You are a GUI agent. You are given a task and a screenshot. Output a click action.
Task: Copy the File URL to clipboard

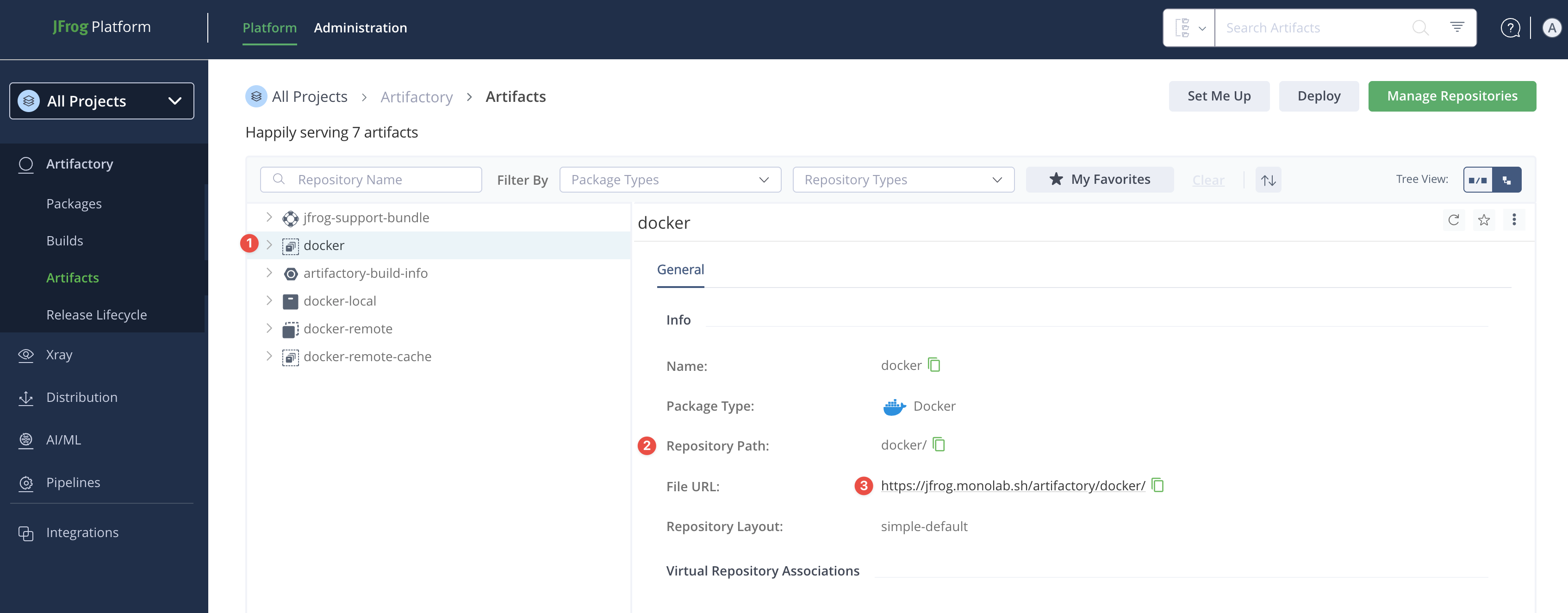(1158, 486)
